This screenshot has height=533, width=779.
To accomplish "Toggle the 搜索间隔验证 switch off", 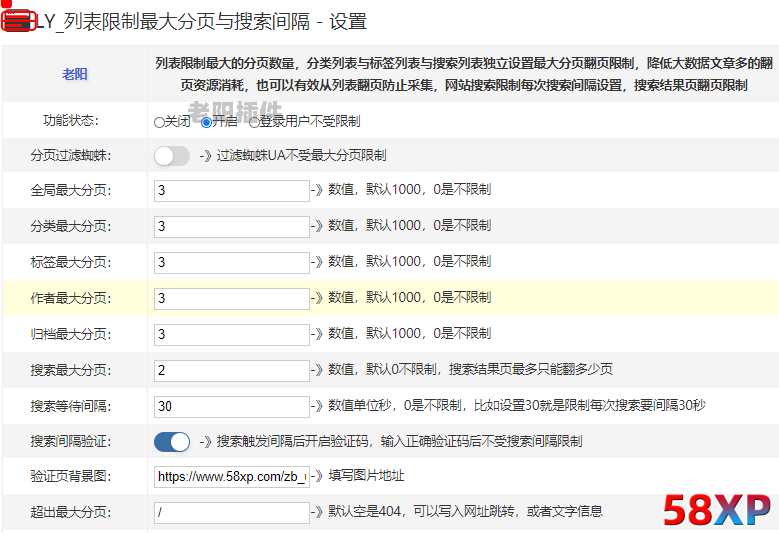I will (x=172, y=442).
